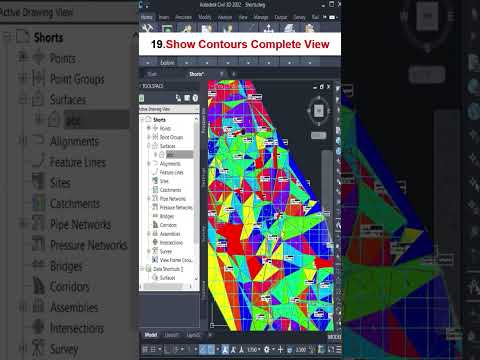
Task: Click the 3.500 elevation value in status bar
Action: point(301,349)
